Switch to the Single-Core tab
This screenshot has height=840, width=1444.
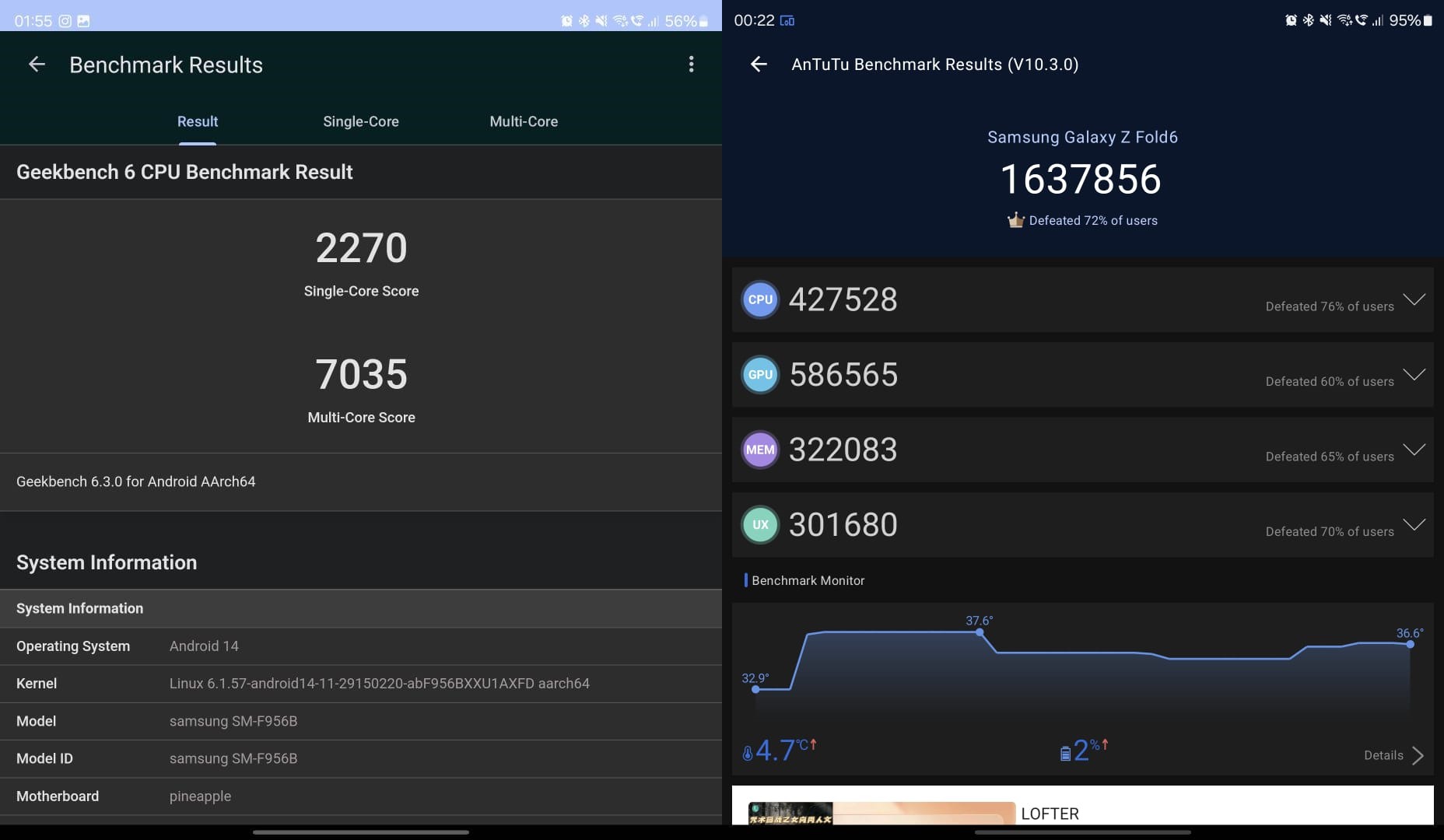tap(361, 121)
